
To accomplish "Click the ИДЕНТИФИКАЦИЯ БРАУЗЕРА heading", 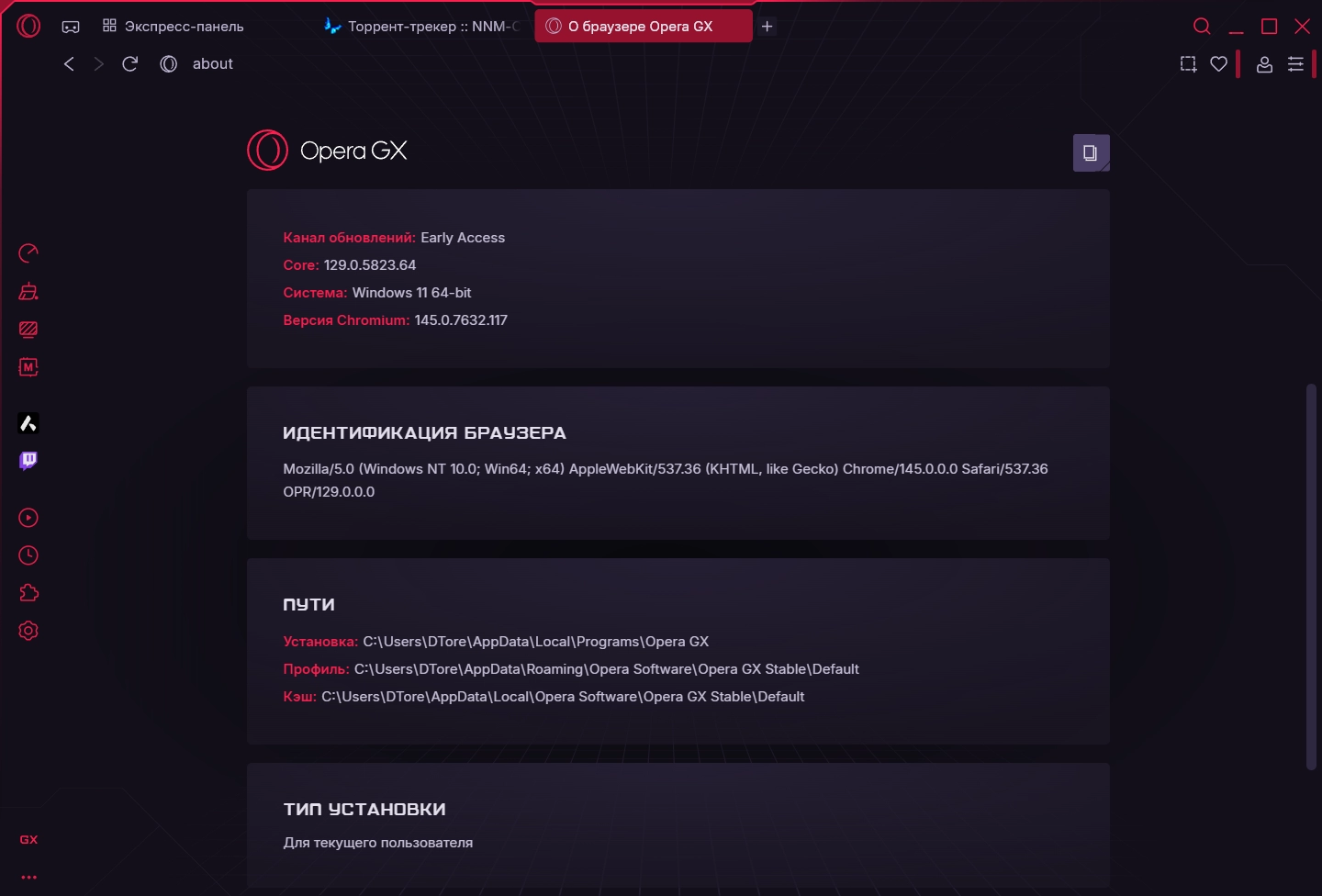I will click(x=424, y=433).
